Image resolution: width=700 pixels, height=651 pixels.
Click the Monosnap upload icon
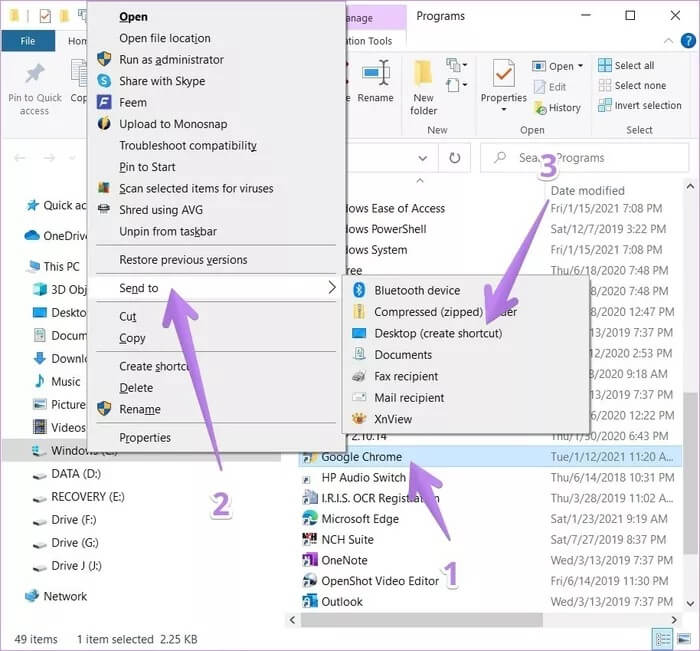point(104,124)
